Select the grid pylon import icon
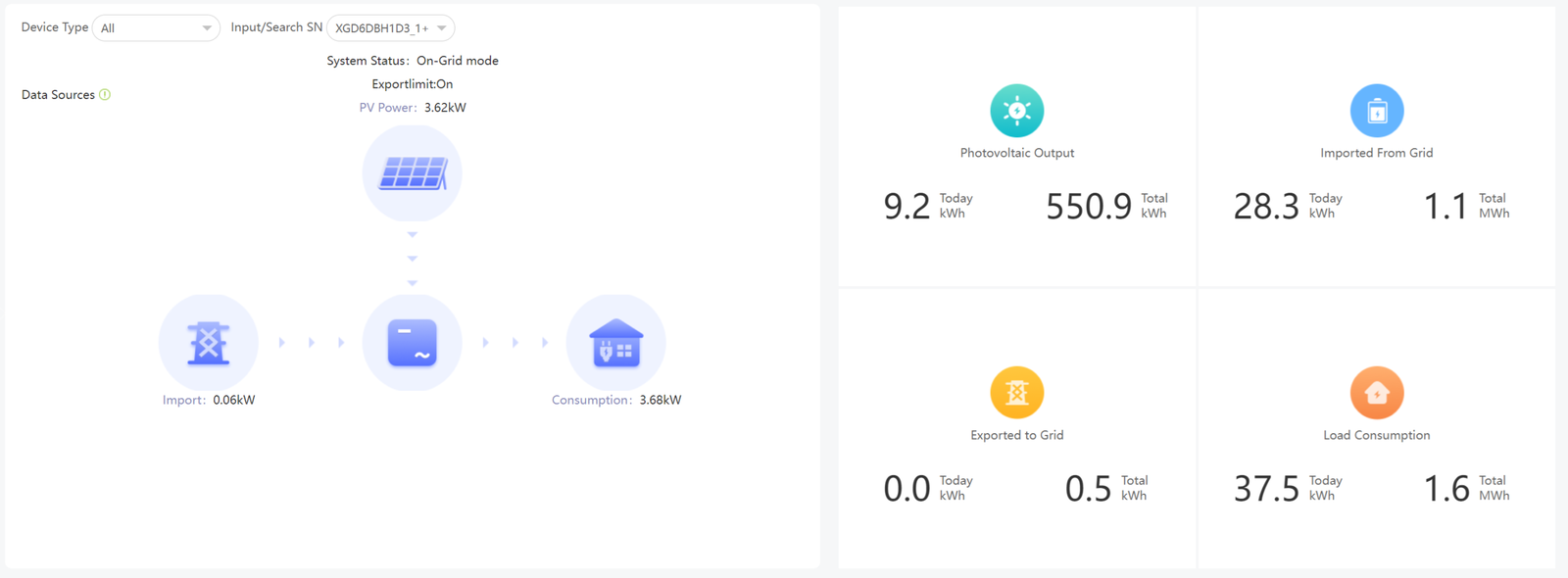1568x578 pixels. click(x=209, y=343)
